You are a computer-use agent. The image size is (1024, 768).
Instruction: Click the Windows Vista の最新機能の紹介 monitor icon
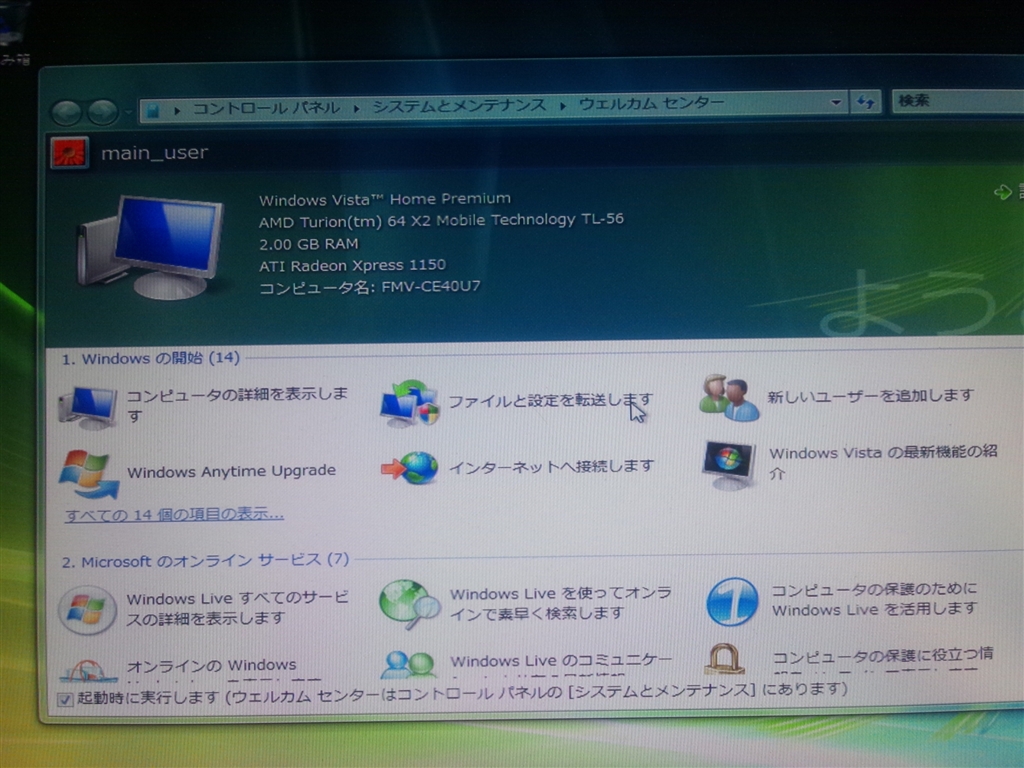[729, 466]
